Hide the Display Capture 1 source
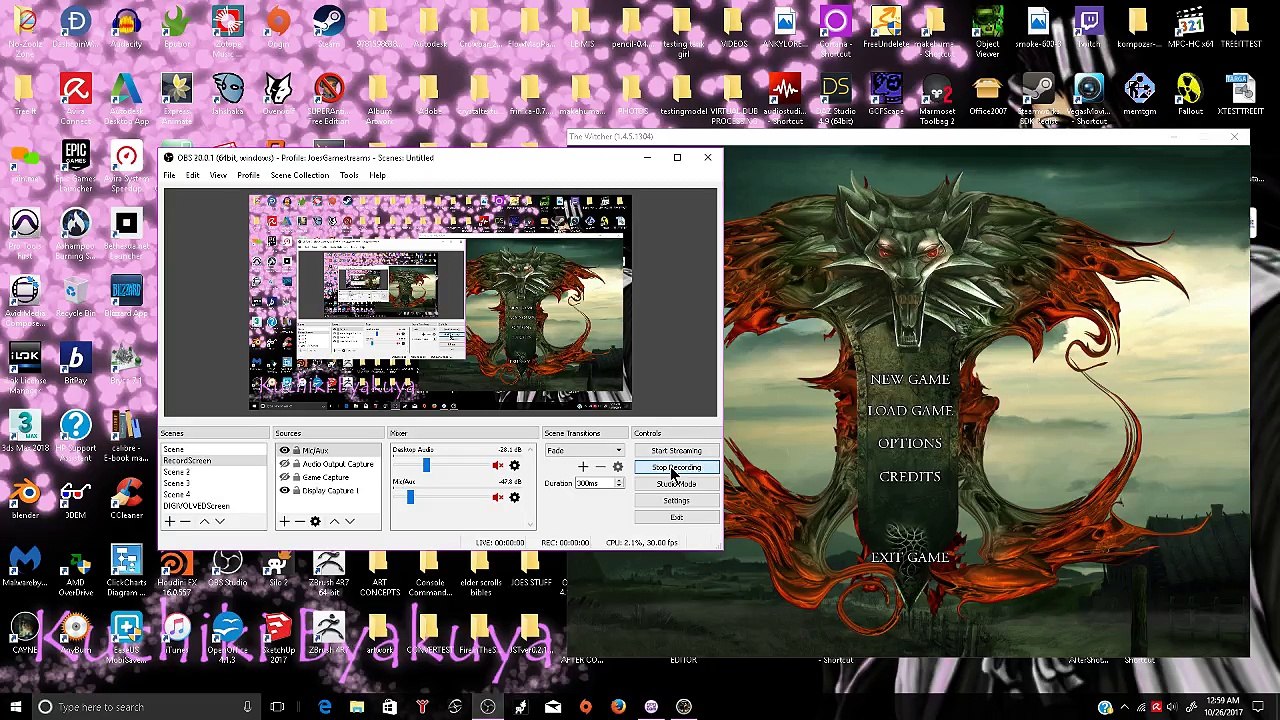This screenshot has width=1280, height=720. 285,490
